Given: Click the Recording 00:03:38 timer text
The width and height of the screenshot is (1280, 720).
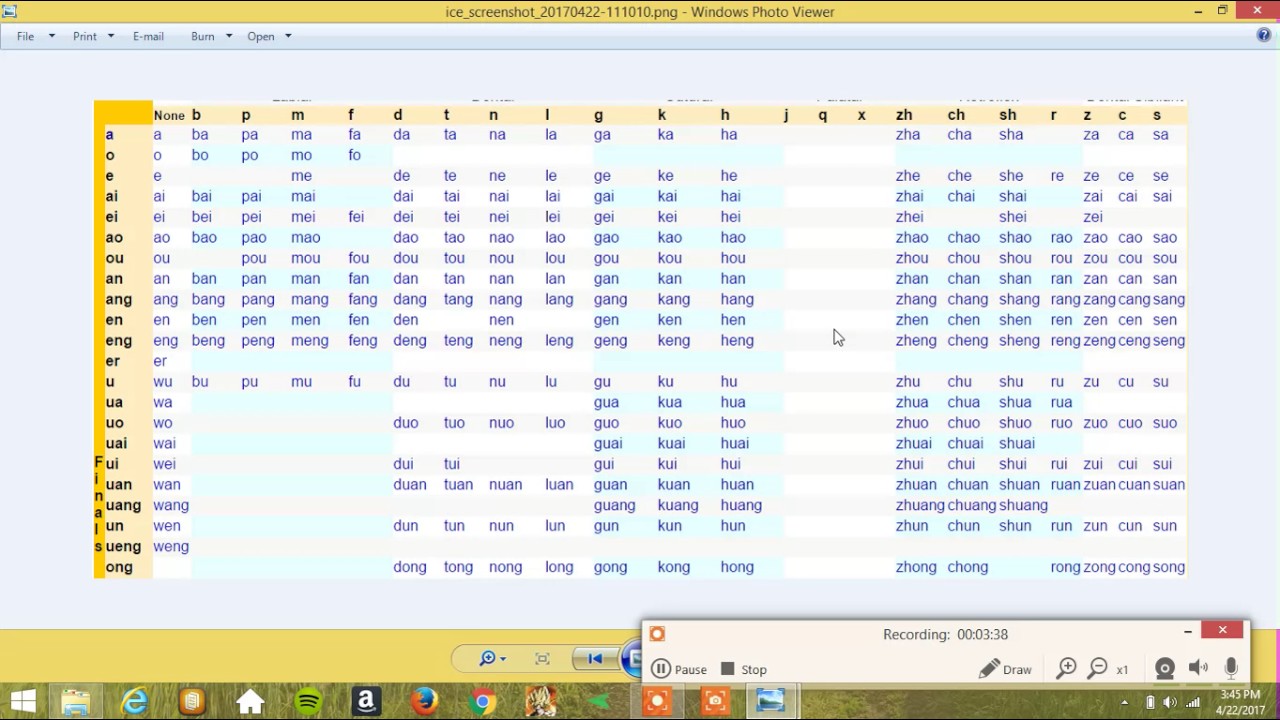Looking at the screenshot, I should 945,634.
